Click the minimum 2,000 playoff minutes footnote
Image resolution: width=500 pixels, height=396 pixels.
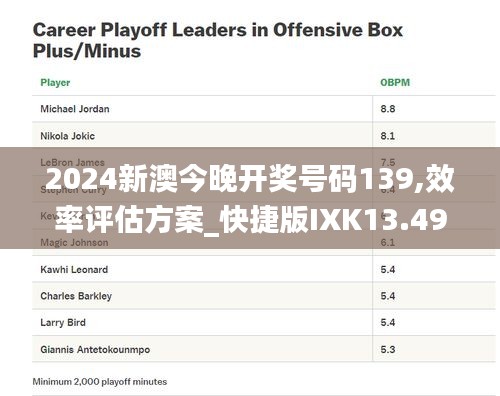point(100,382)
